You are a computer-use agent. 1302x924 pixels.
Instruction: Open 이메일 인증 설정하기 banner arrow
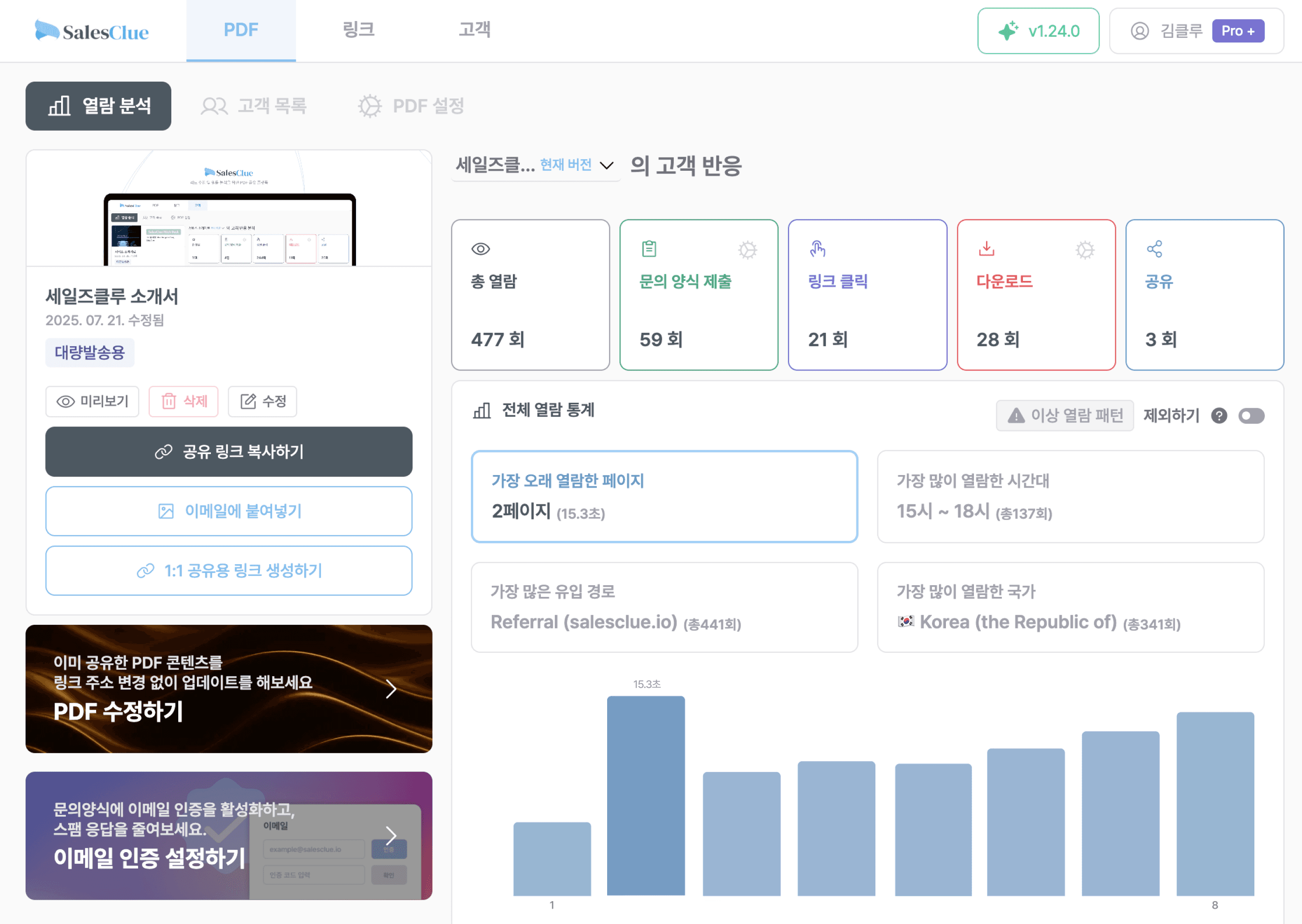(x=391, y=835)
